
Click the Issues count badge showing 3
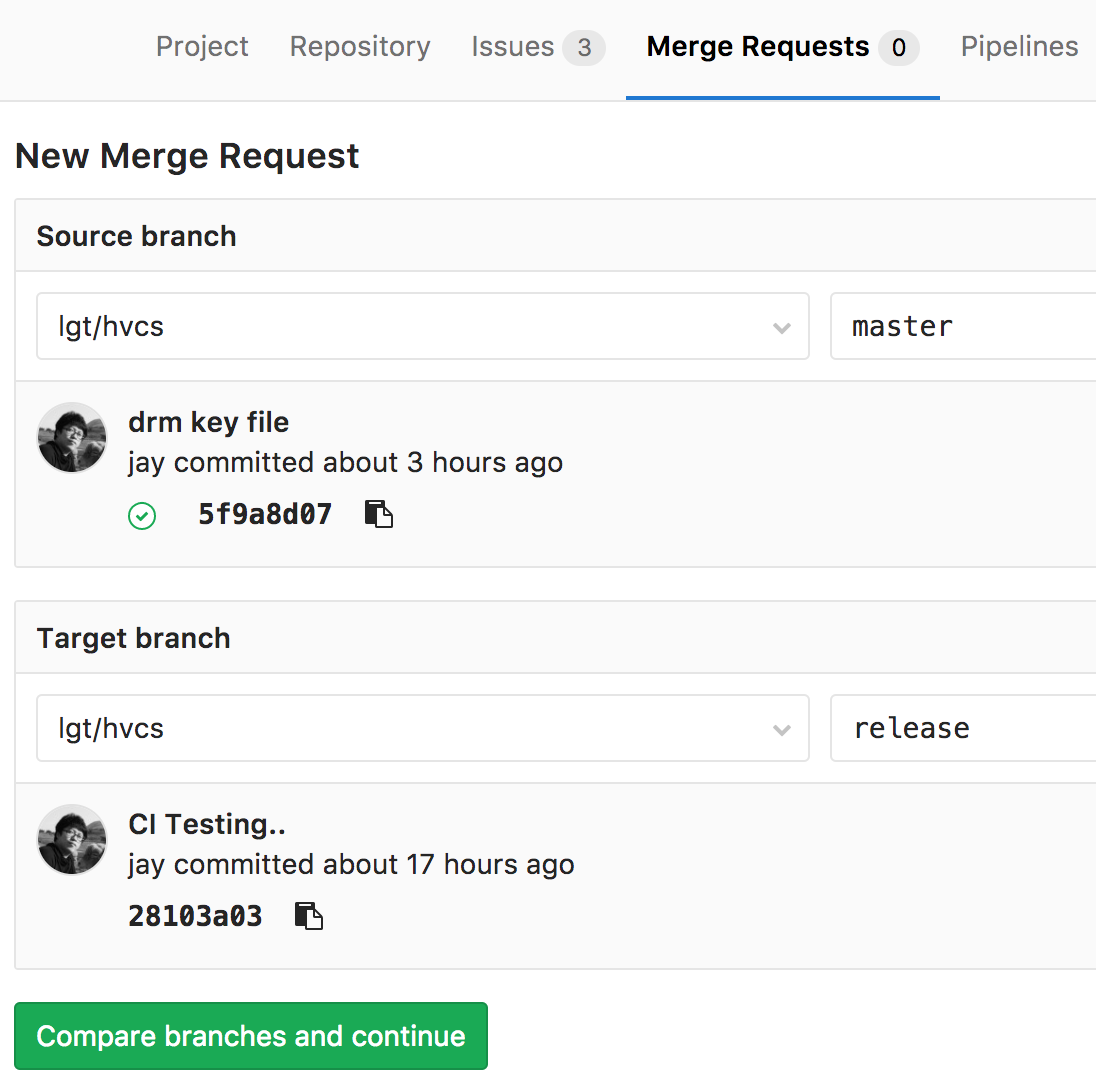584,48
